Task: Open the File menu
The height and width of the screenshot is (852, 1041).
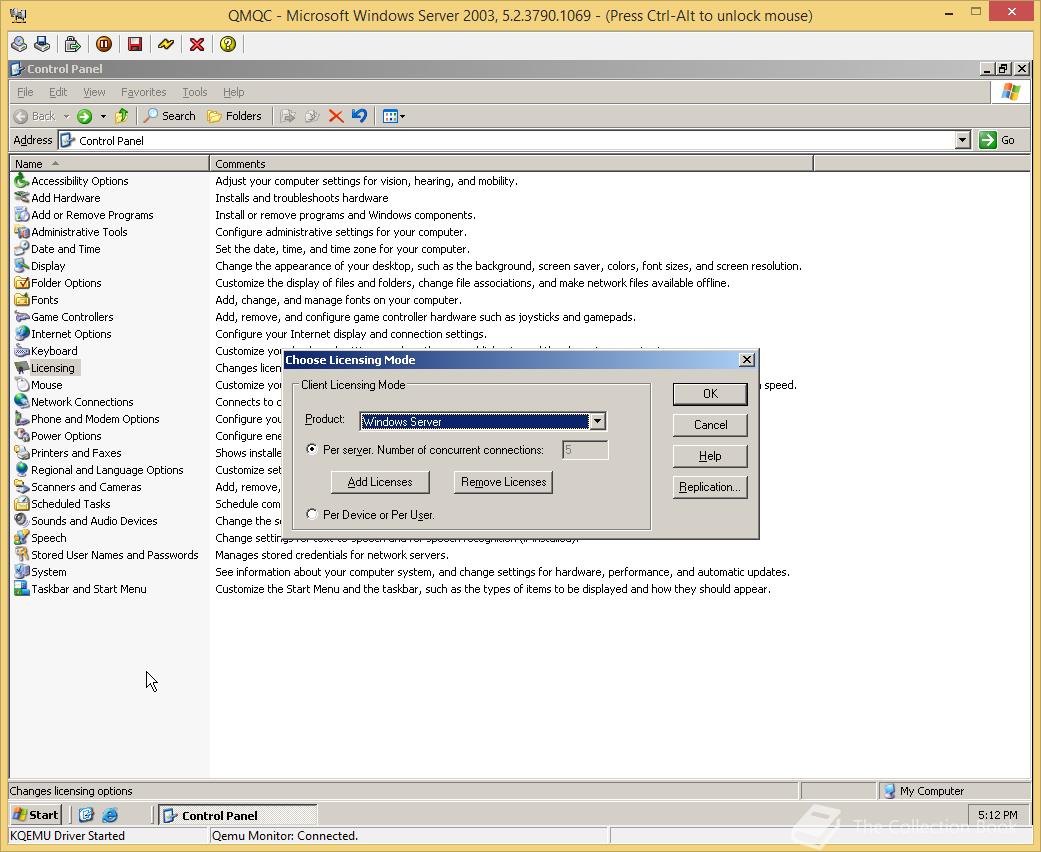Action: 25,92
